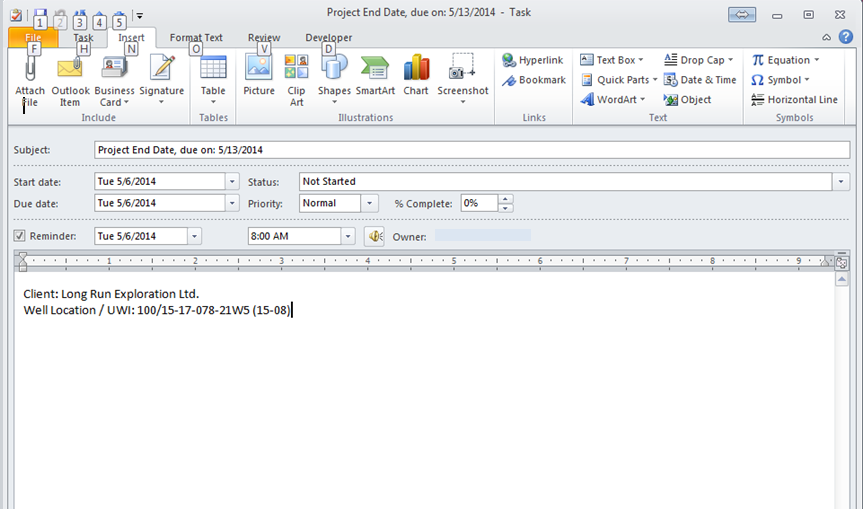This screenshot has height=509, width=864.
Task: Click the reminder sound speaker icon
Action: click(x=375, y=237)
